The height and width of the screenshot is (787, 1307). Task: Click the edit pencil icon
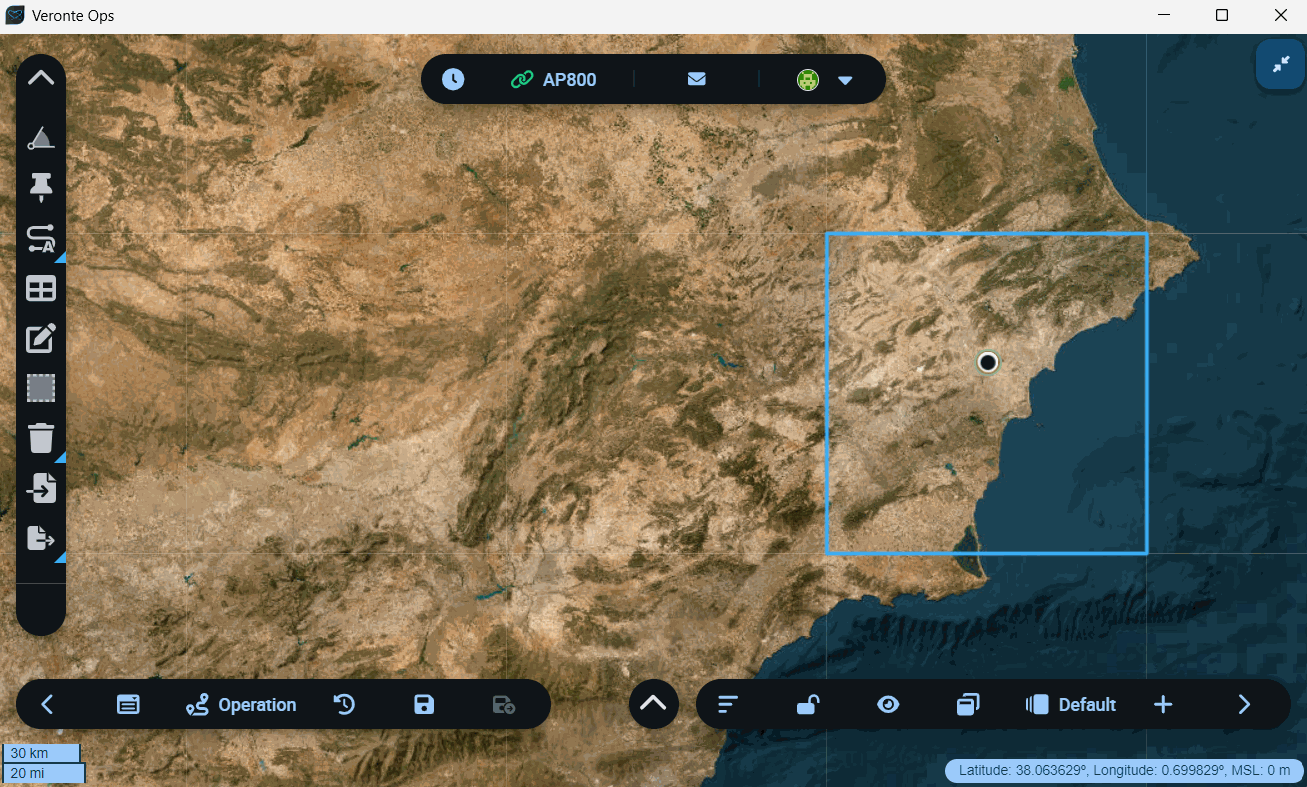click(x=41, y=339)
